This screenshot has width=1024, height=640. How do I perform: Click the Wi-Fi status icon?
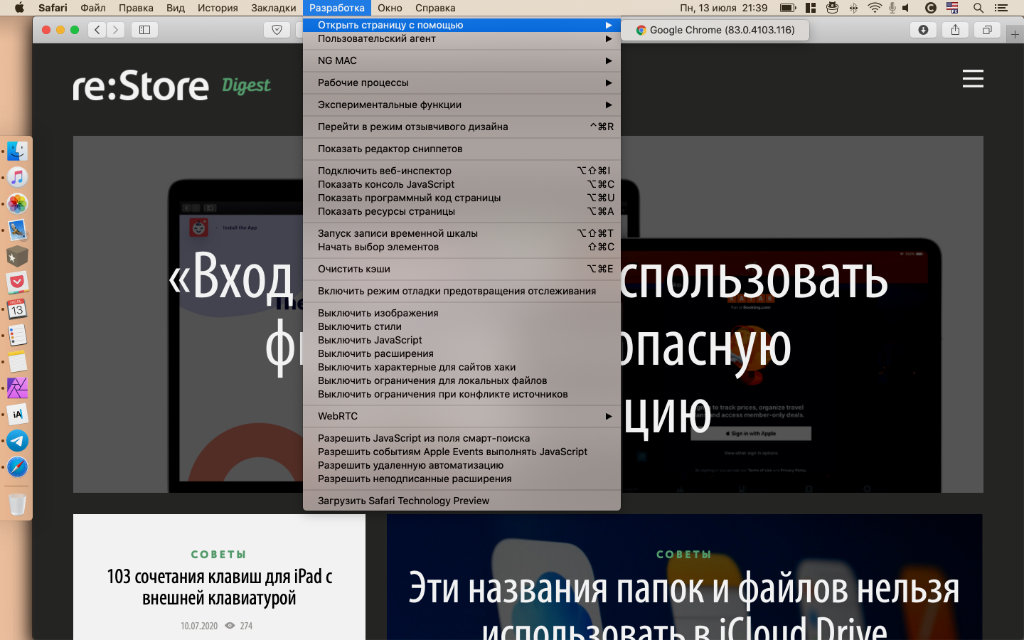coord(874,8)
